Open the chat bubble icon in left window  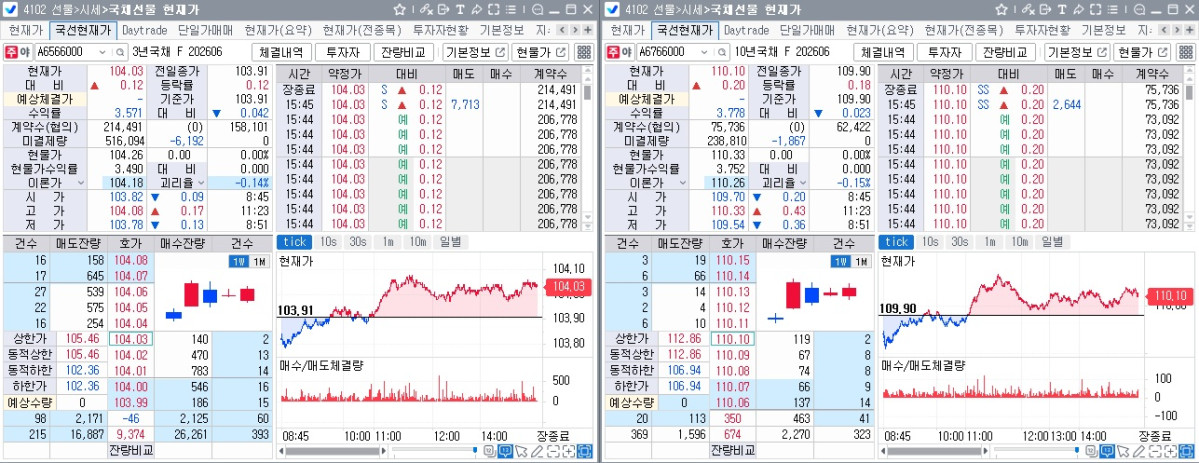pos(538,10)
